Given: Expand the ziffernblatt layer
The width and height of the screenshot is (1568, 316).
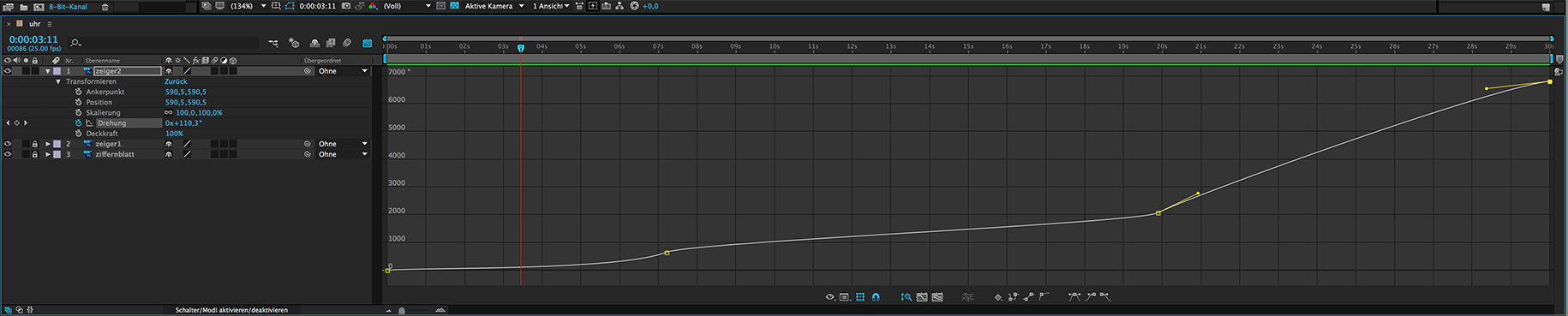Looking at the screenshot, I should pyautogui.click(x=48, y=154).
